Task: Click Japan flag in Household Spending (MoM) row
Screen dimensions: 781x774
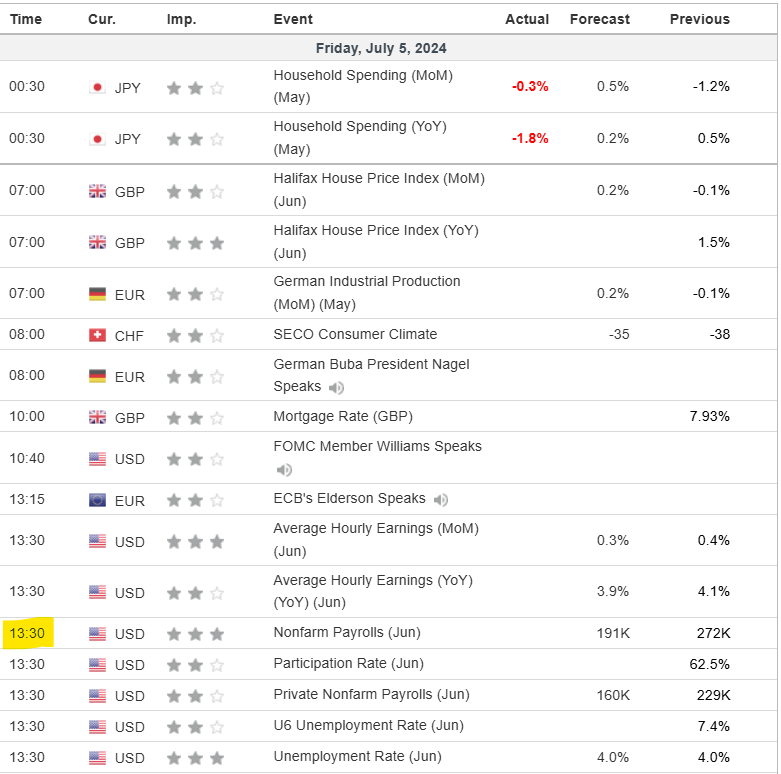Action: pos(97,87)
